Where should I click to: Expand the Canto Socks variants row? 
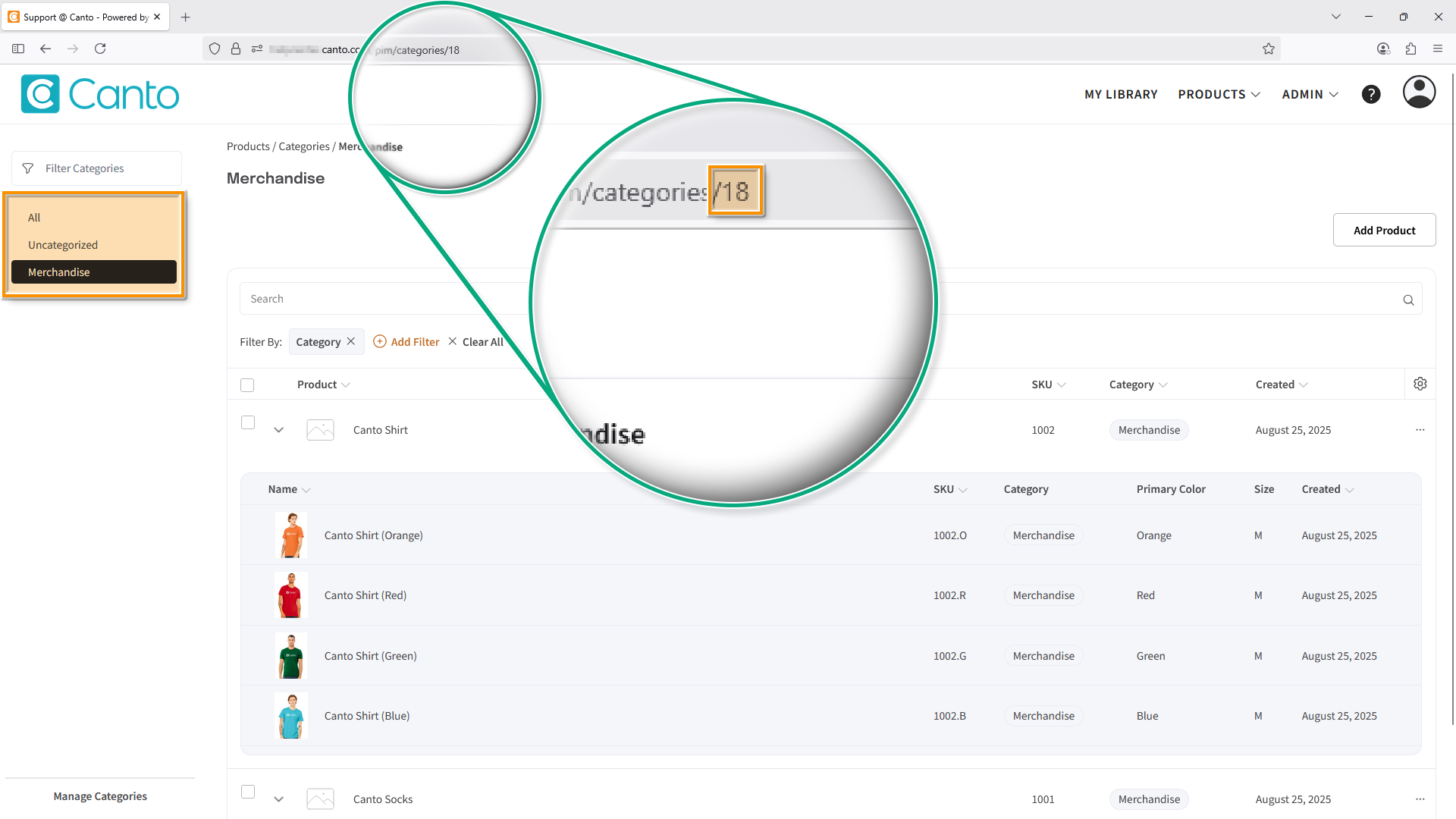click(x=279, y=799)
